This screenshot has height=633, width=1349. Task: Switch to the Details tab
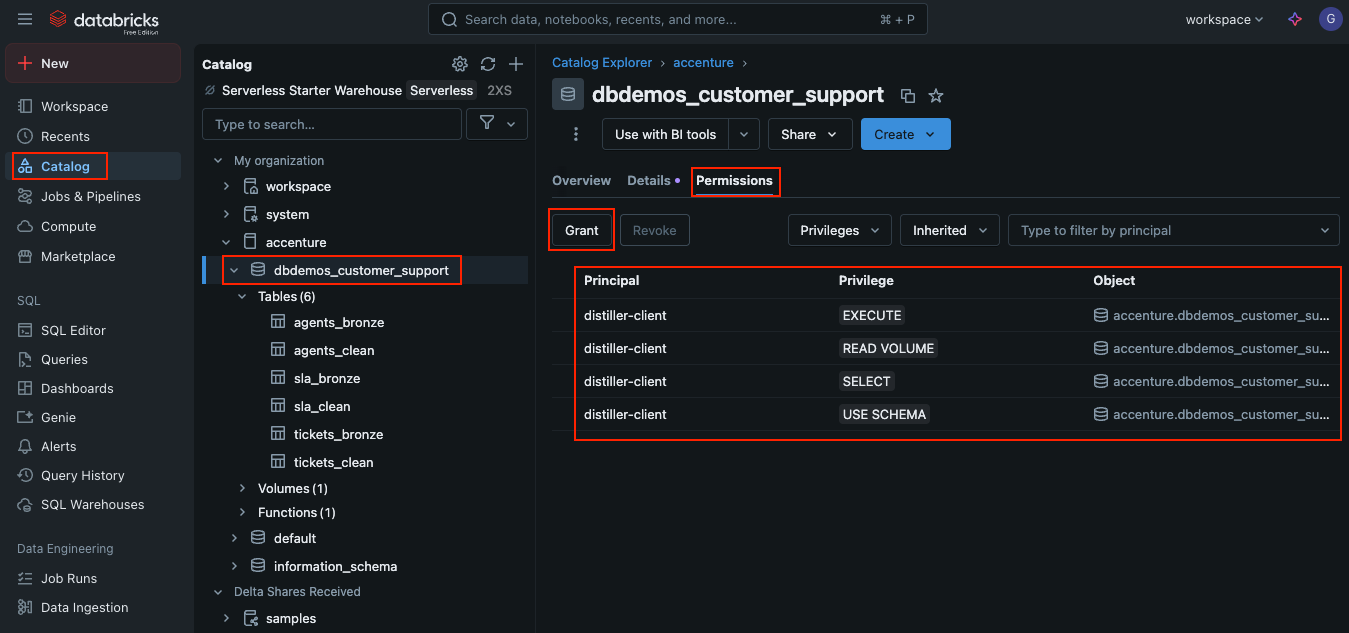pos(649,181)
